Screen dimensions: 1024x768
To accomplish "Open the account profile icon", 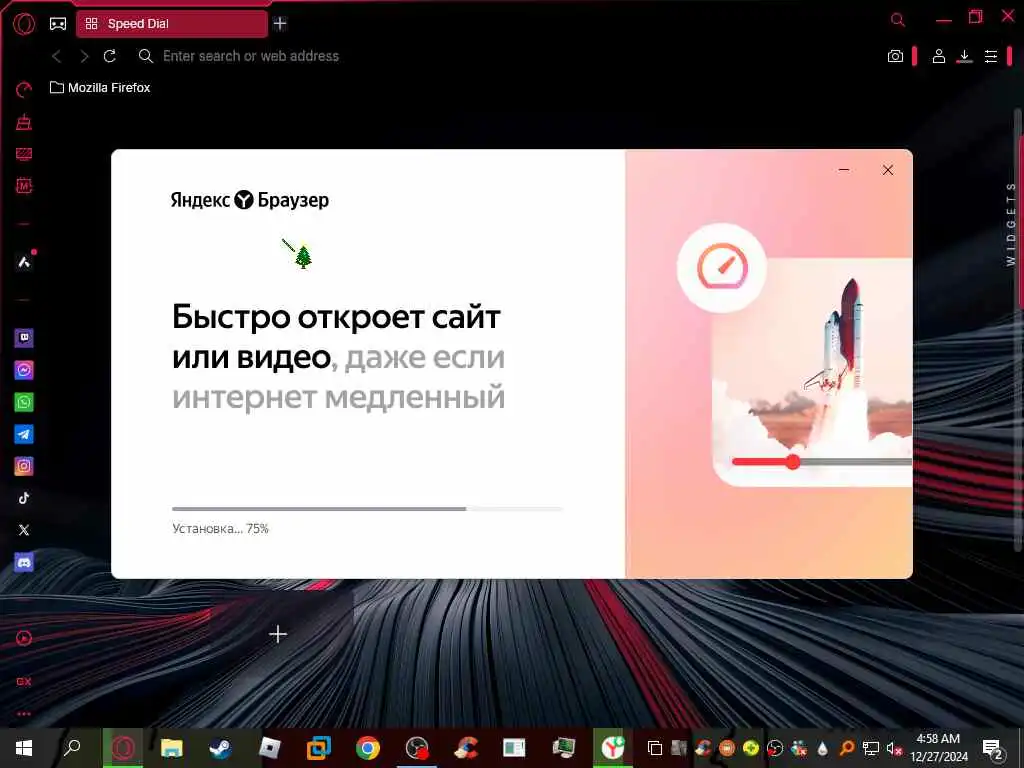I will (x=938, y=56).
